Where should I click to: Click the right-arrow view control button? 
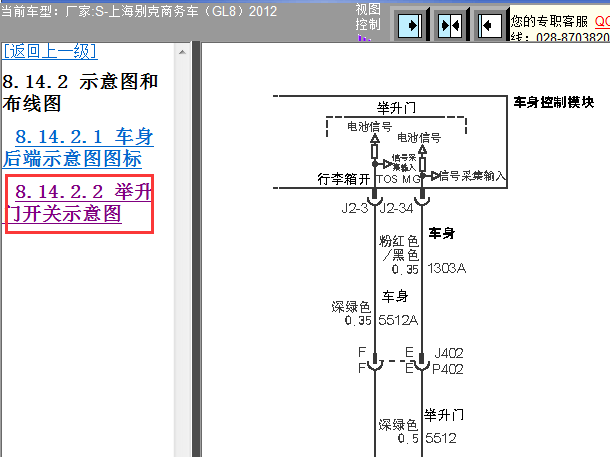coord(410,25)
